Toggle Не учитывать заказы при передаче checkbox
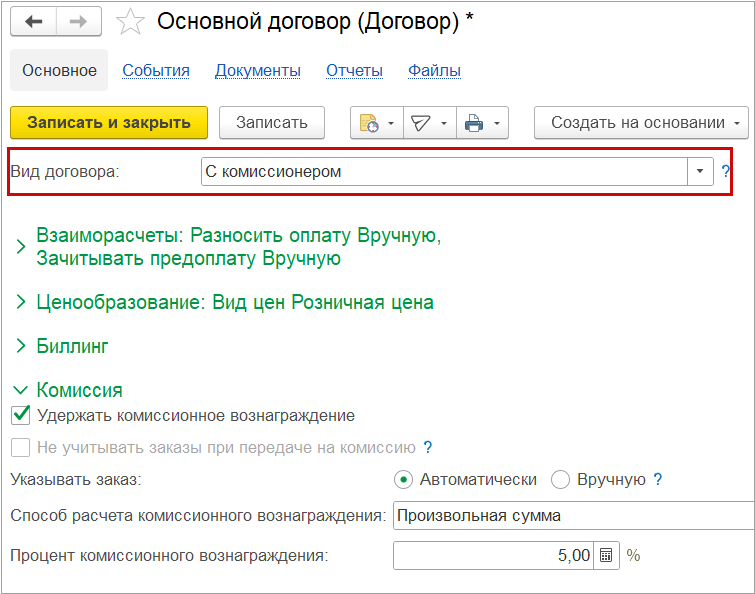 click(21, 447)
